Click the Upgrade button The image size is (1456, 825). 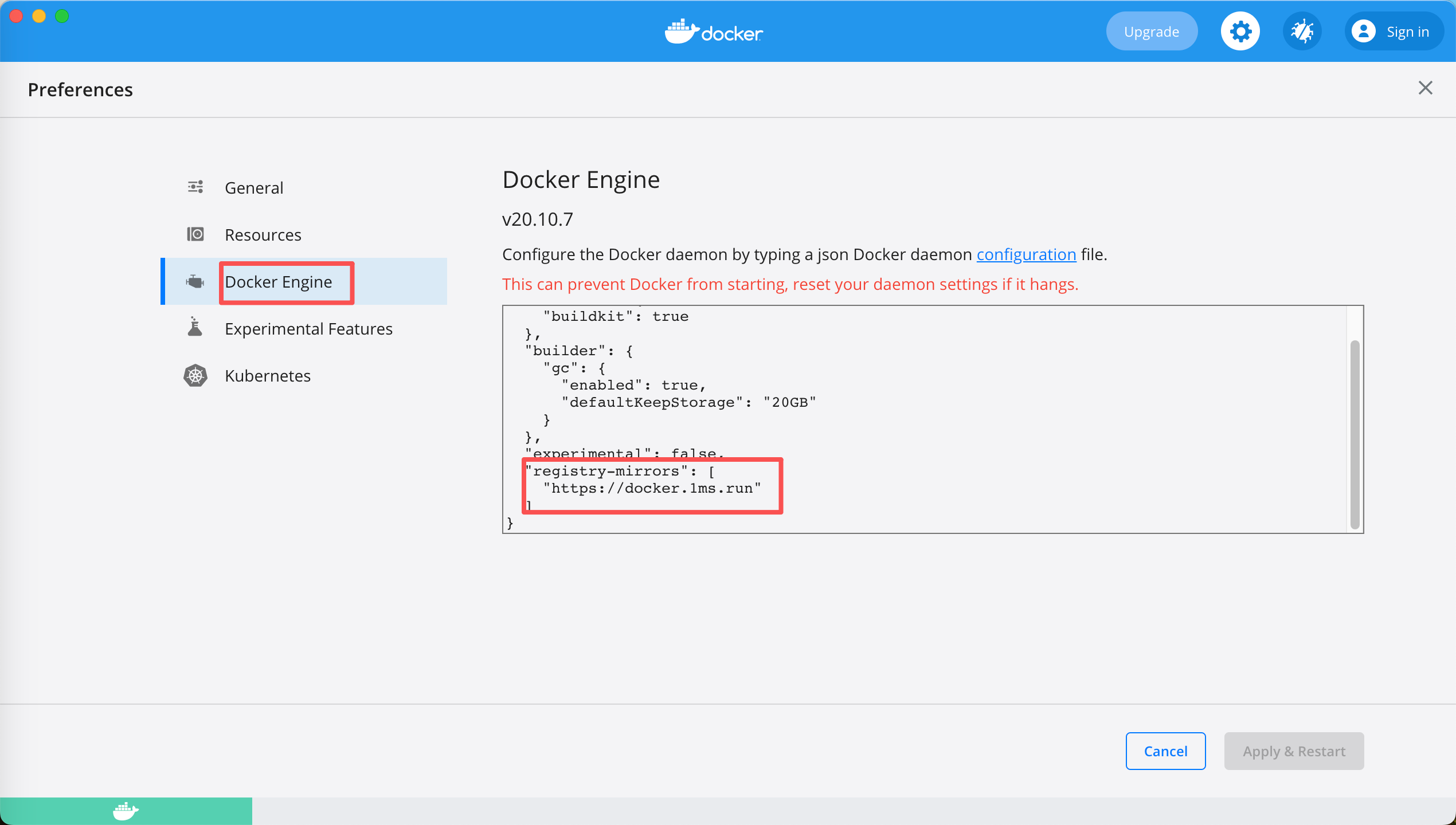coord(1152,32)
